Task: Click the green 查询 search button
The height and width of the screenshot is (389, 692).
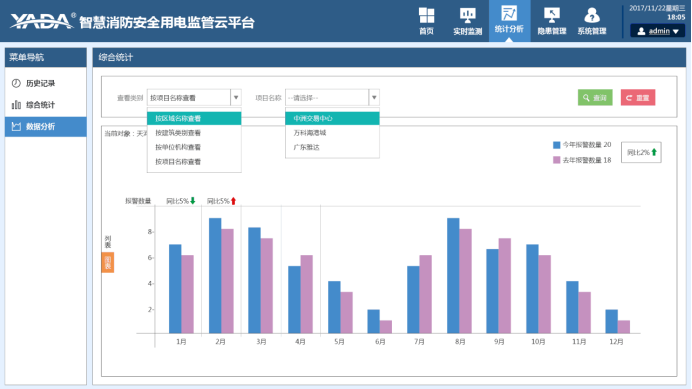Action: point(595,98)
